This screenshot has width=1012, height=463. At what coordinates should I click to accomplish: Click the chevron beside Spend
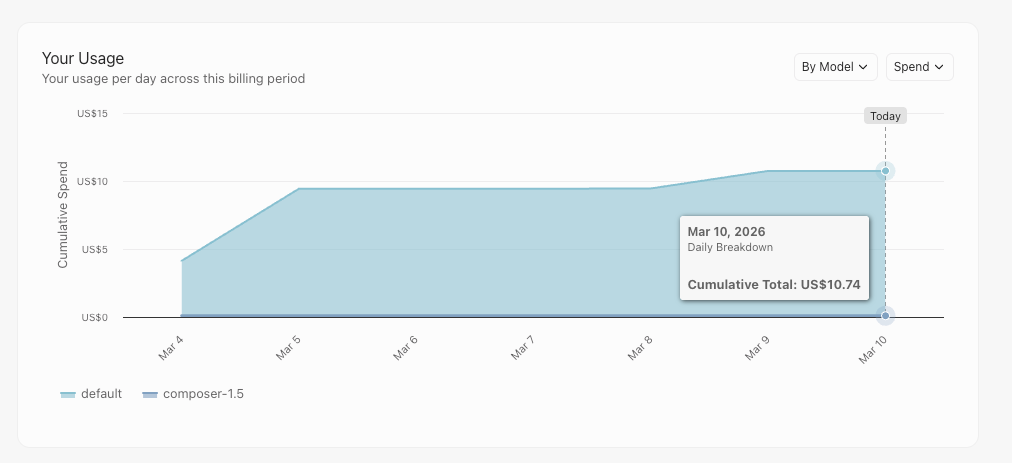point(939,67)
